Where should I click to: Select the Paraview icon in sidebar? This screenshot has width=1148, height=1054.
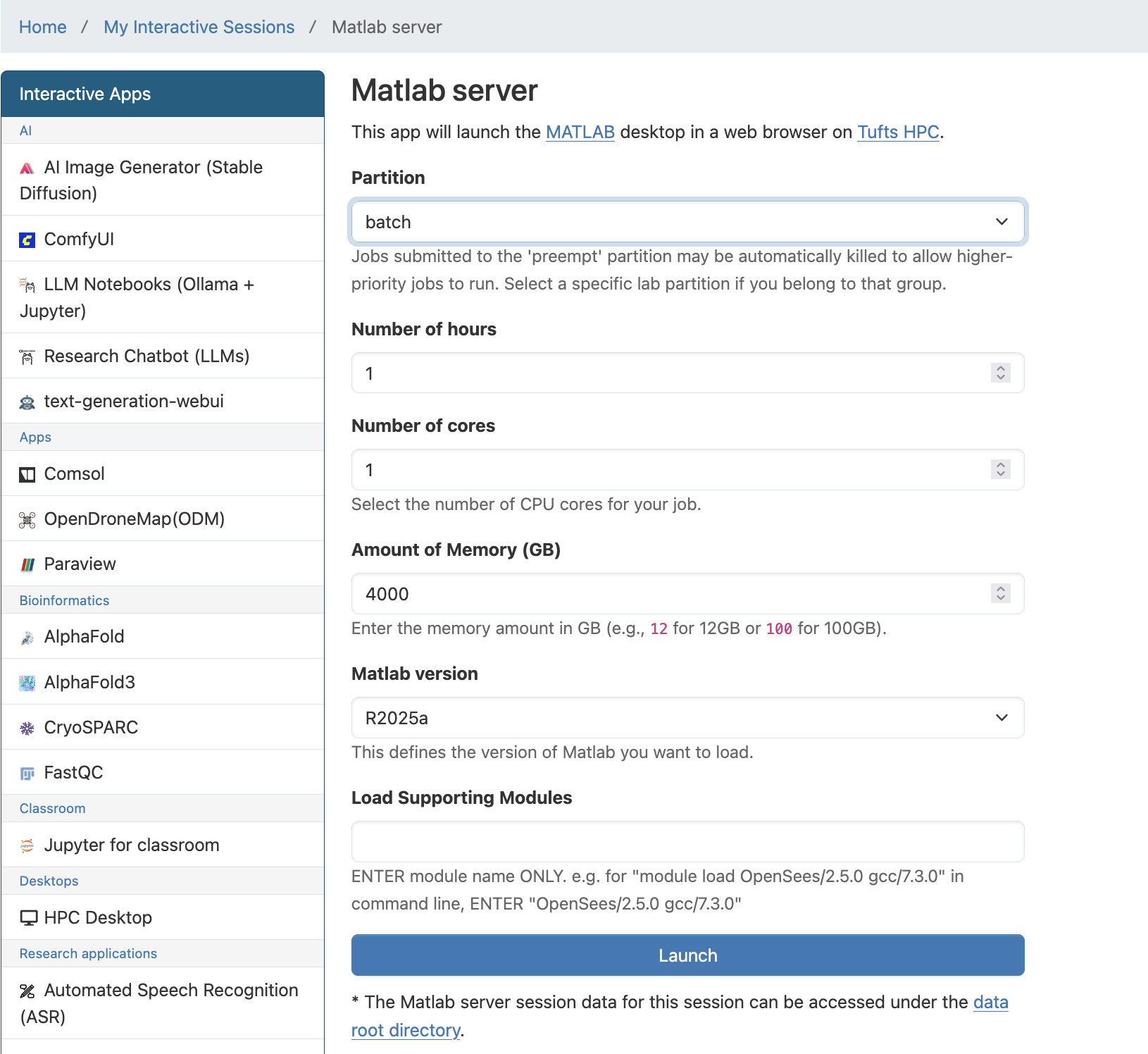27,564
